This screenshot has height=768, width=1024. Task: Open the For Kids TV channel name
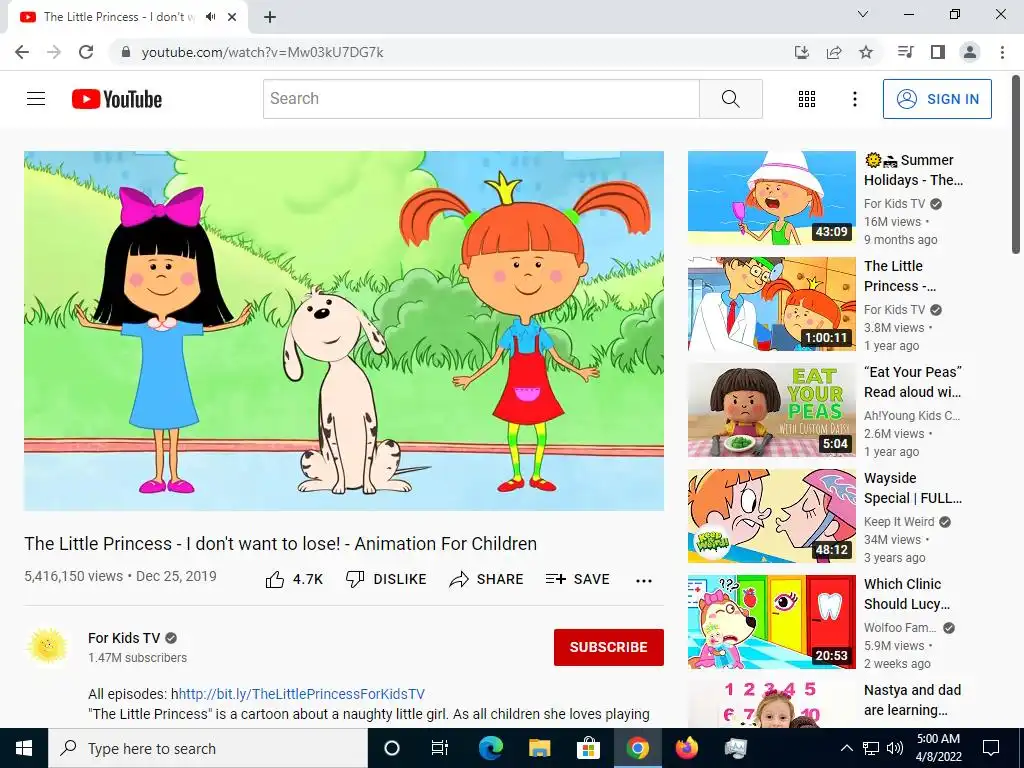point(124,638)
